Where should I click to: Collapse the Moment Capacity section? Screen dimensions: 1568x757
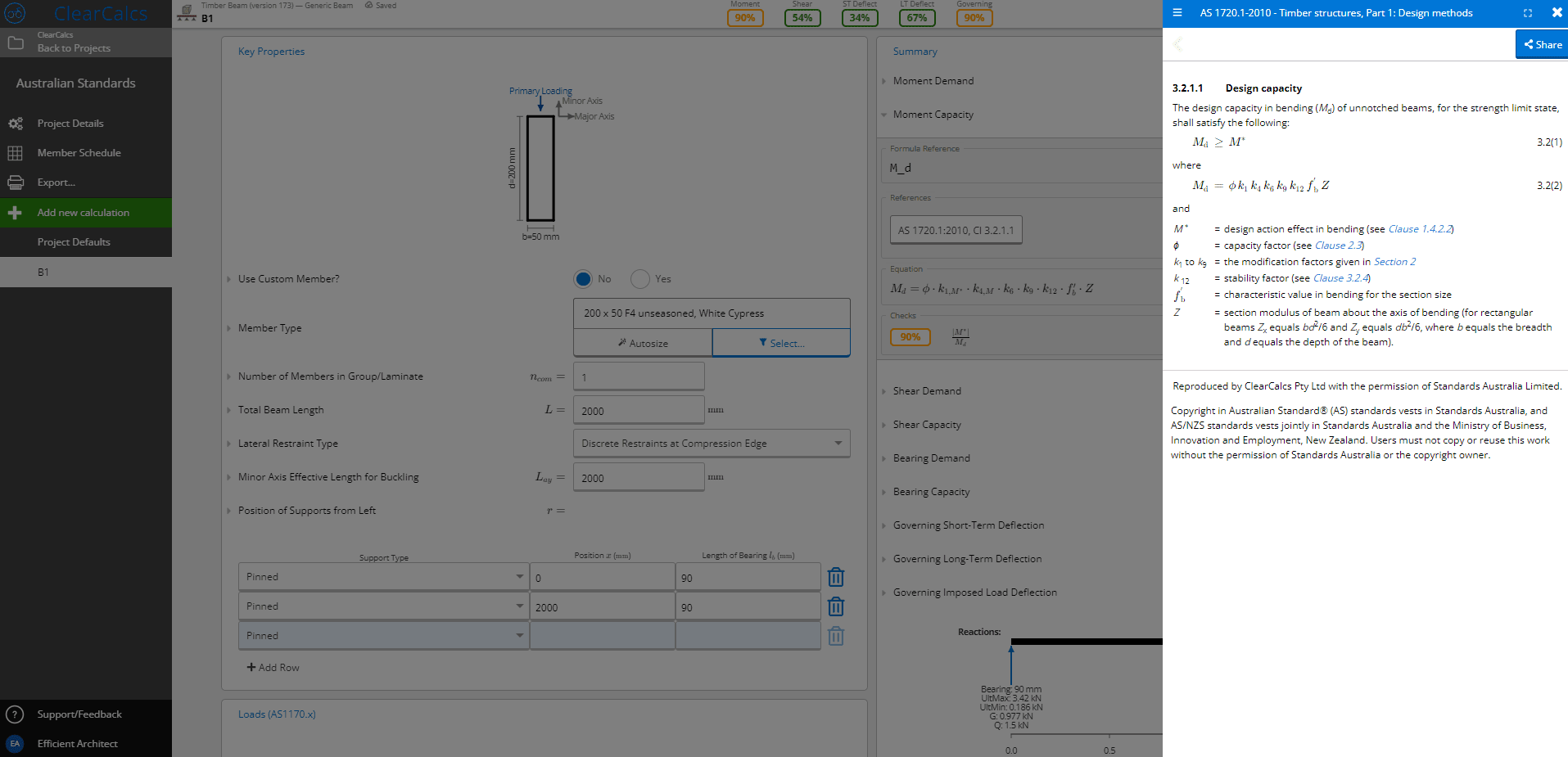pyautogui.click(x=933, y=115)
